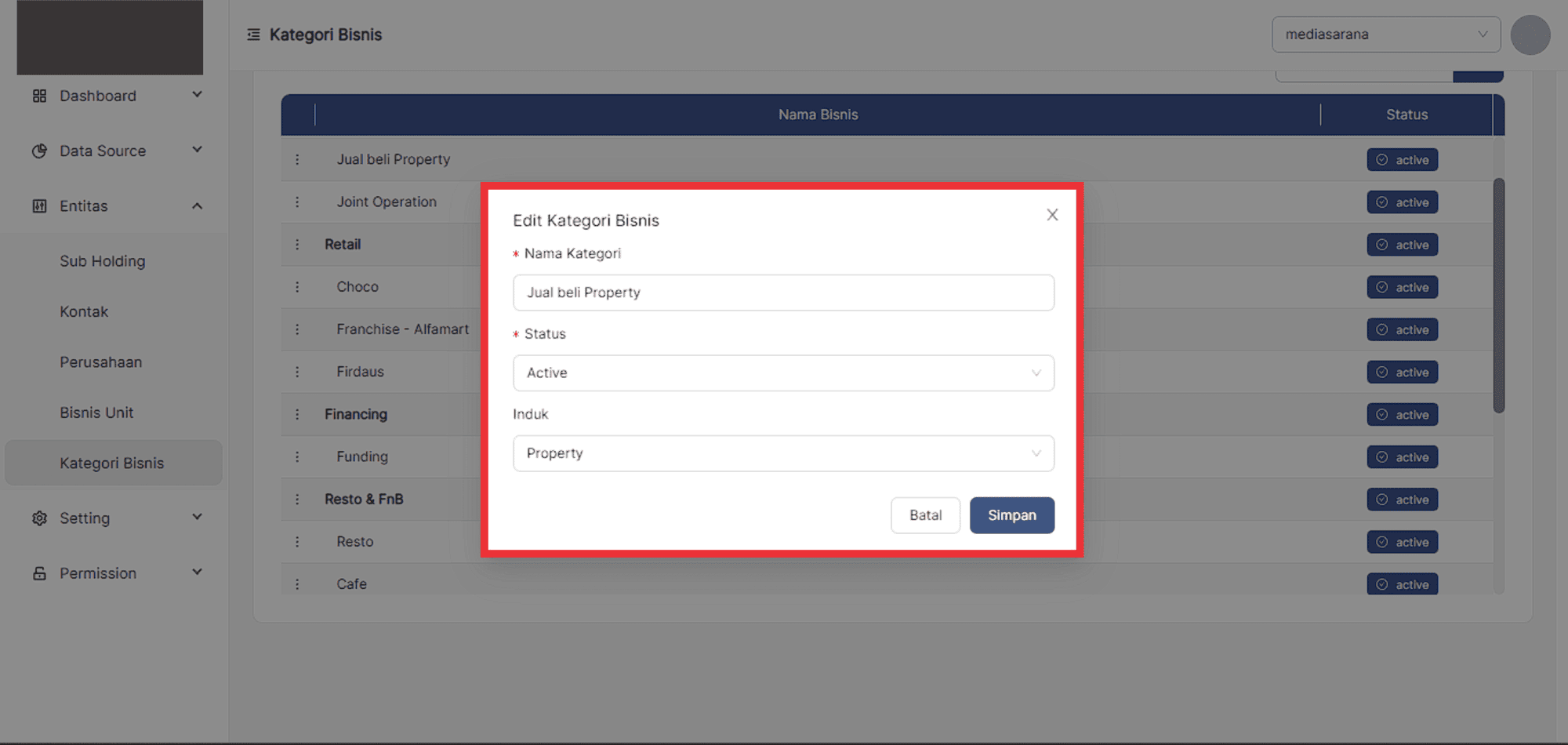
Task: Click the Nama Kategori input field
Action: pos(782,293)
